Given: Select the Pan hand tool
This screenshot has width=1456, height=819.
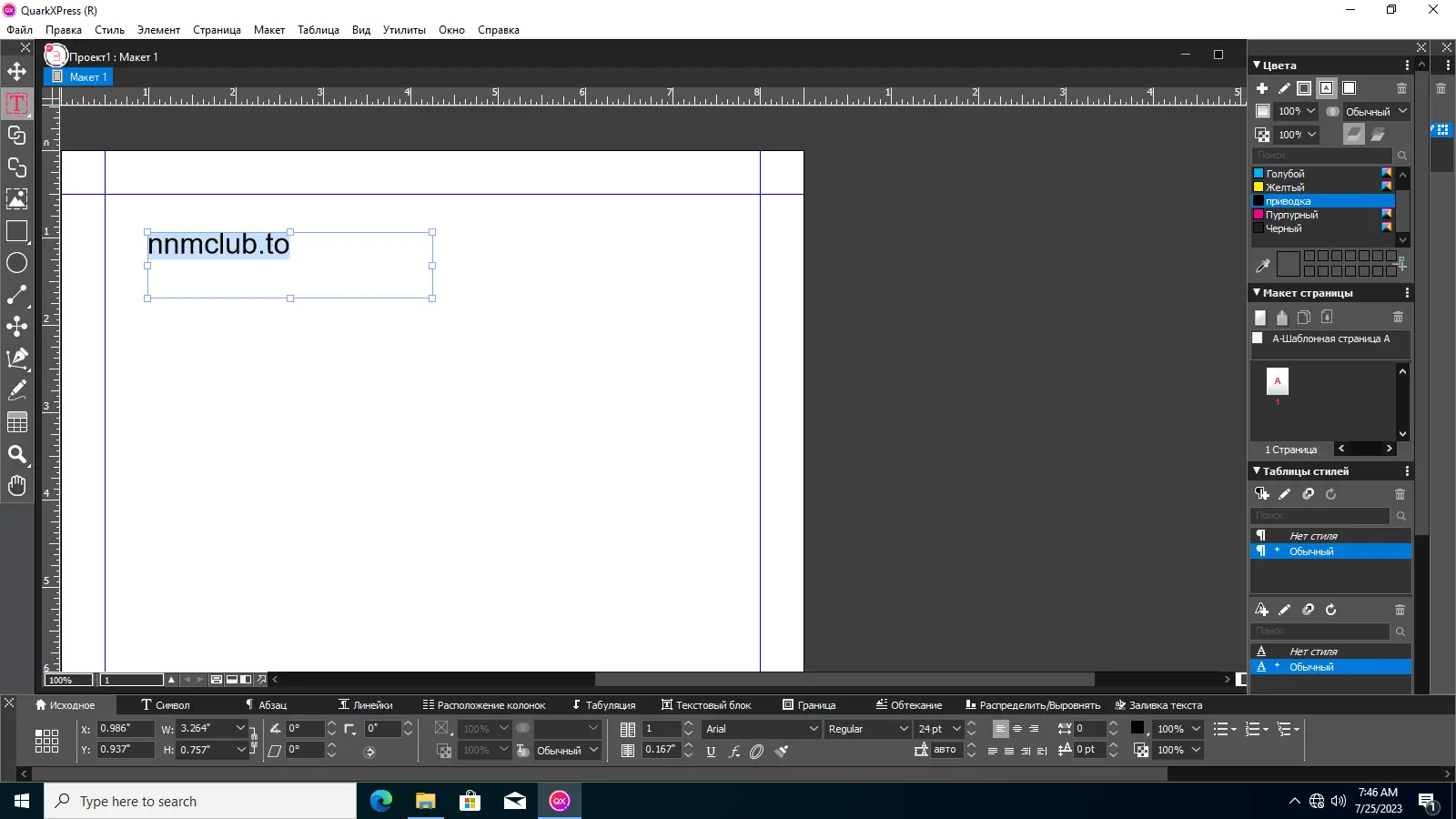Looking at the screenshot, I should 16,486.
